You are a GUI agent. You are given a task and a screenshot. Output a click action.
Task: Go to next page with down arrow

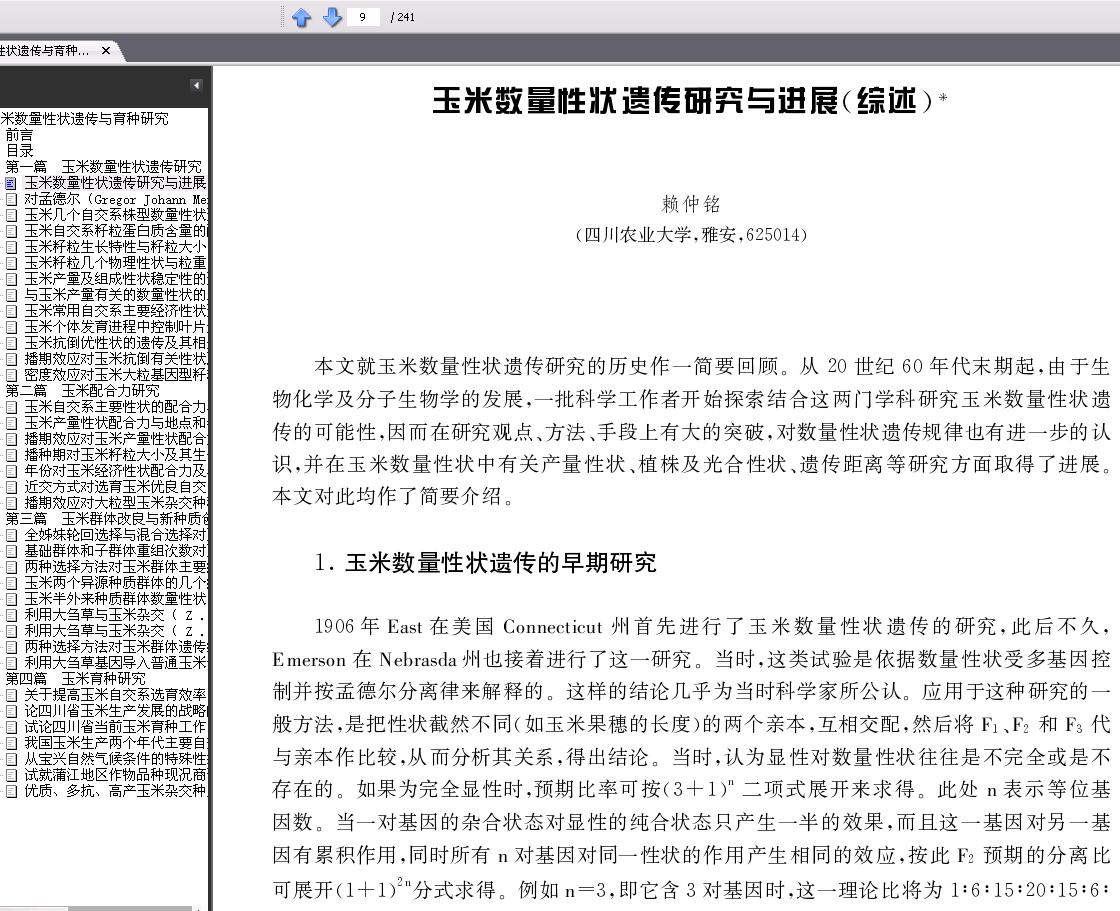(x=332, y=17)
